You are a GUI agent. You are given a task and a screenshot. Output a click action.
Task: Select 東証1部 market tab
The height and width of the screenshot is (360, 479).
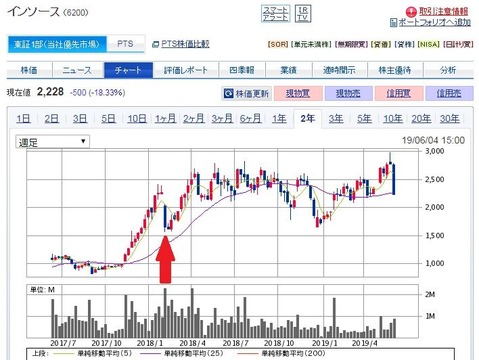click(57, 44)
